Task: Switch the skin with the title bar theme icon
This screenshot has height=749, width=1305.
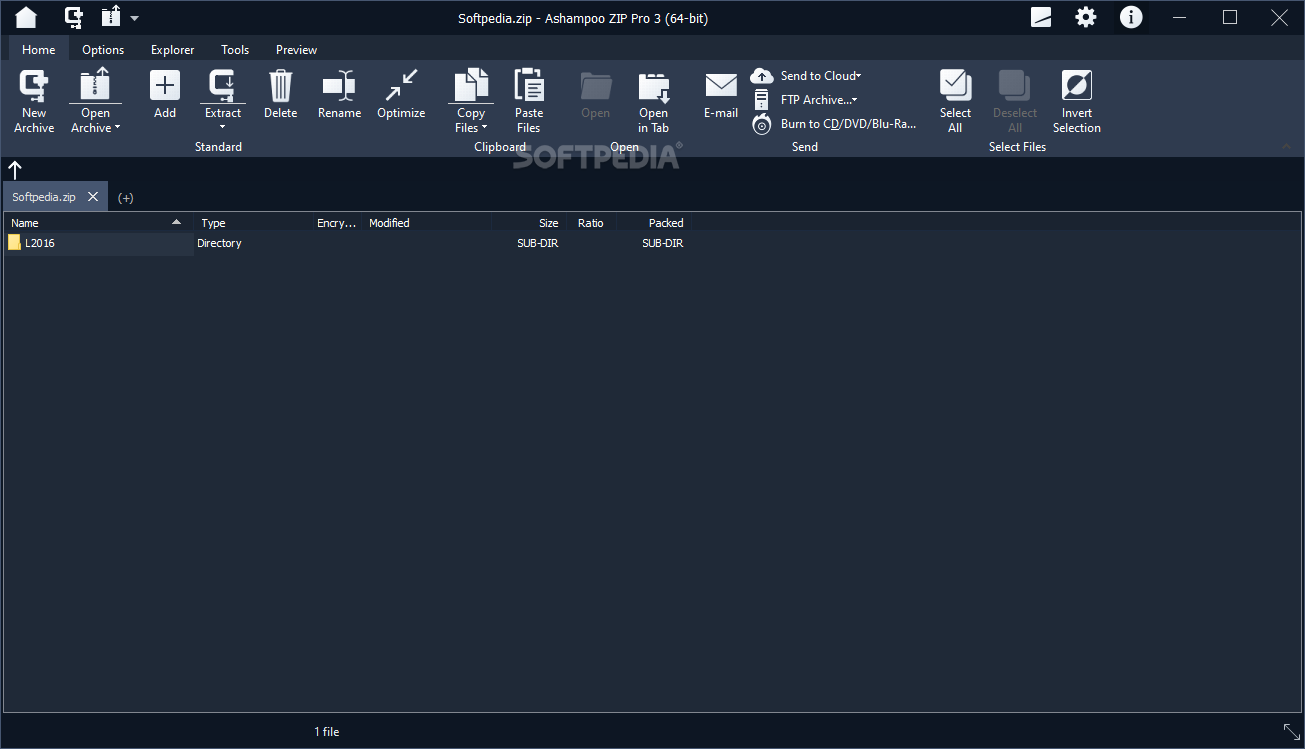Action: click(1041, 17)
